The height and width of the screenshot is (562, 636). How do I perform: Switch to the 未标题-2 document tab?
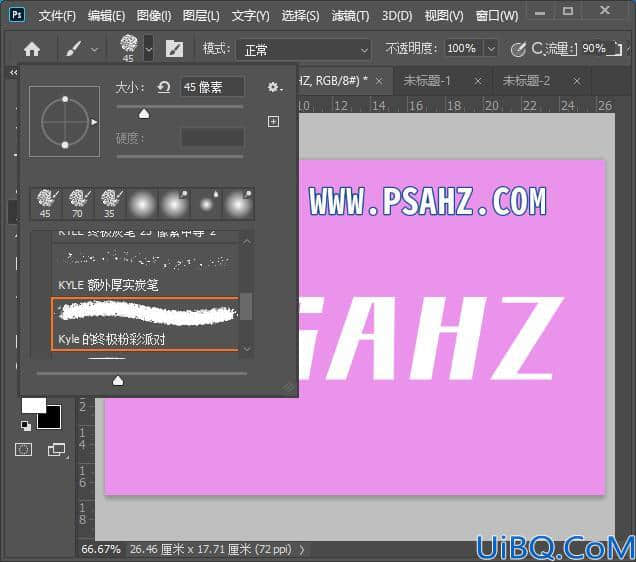pyautogui.click(x=526, y=81)
